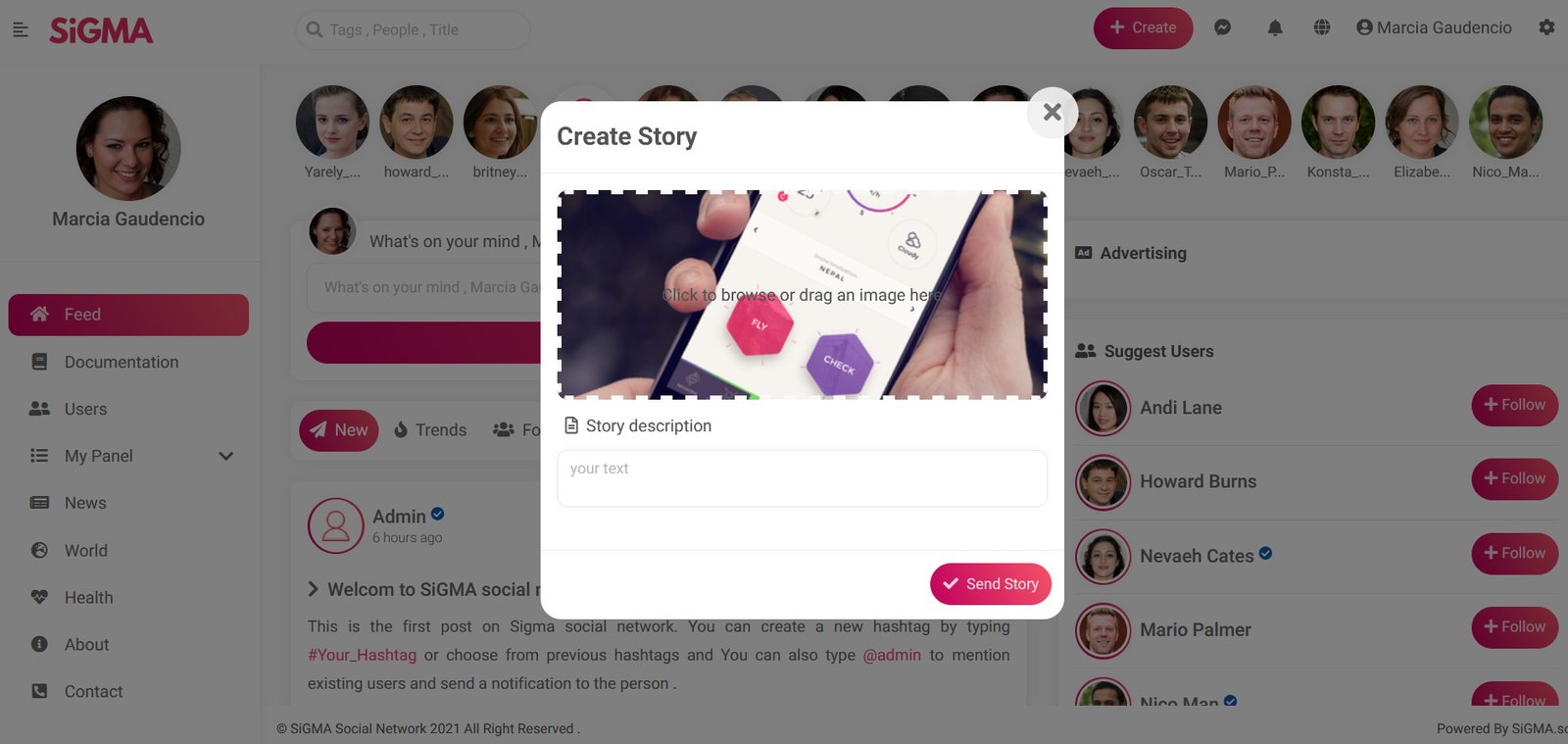Open the settings gear icon
Viewport: 1568px width, 744px height.
pos(1546,27)
